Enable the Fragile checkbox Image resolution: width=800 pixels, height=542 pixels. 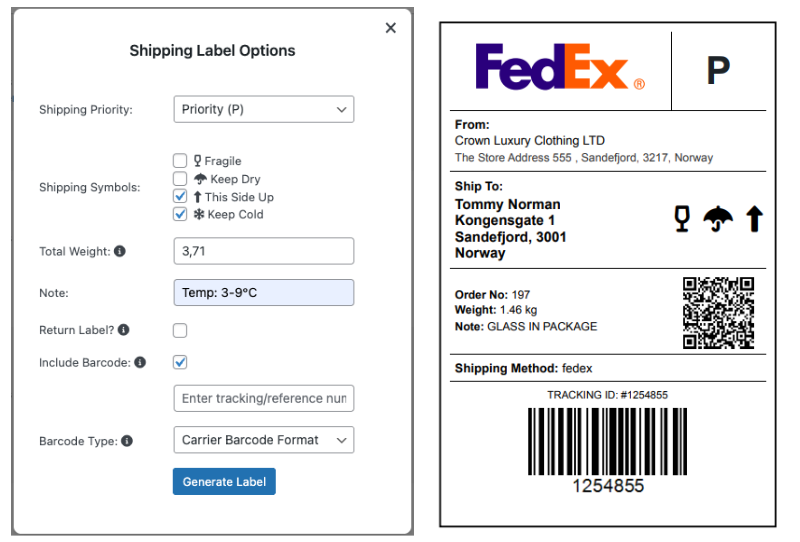pyautogui.click(x=180, y=161)
